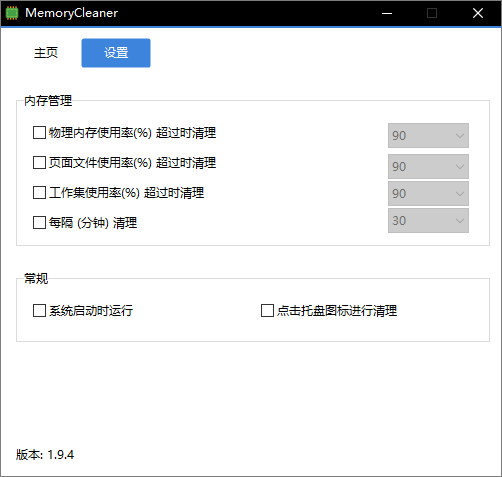Screen dimensions: 502x477
Task: Click the 内存管理 group heading
Action: 48,101
